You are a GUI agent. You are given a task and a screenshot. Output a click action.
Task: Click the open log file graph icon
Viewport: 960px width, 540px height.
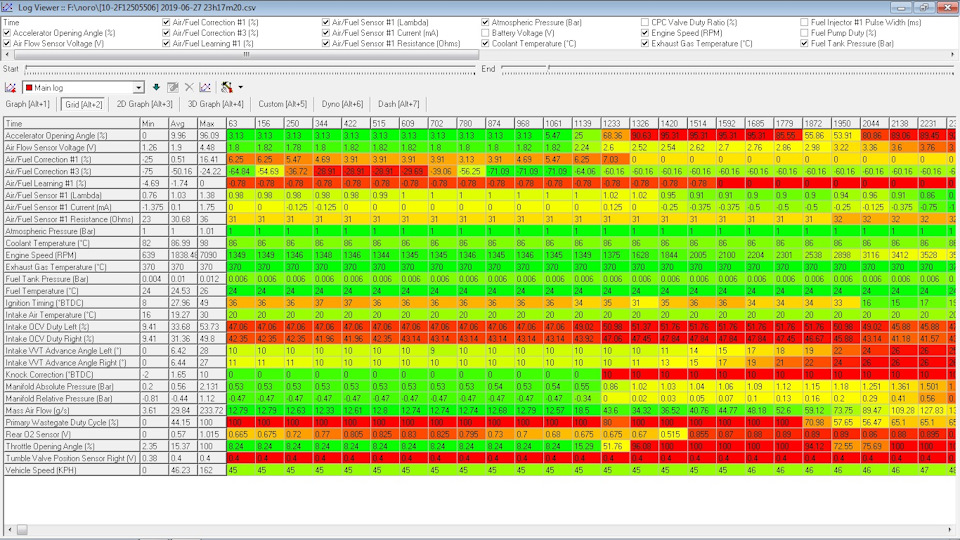10,88
